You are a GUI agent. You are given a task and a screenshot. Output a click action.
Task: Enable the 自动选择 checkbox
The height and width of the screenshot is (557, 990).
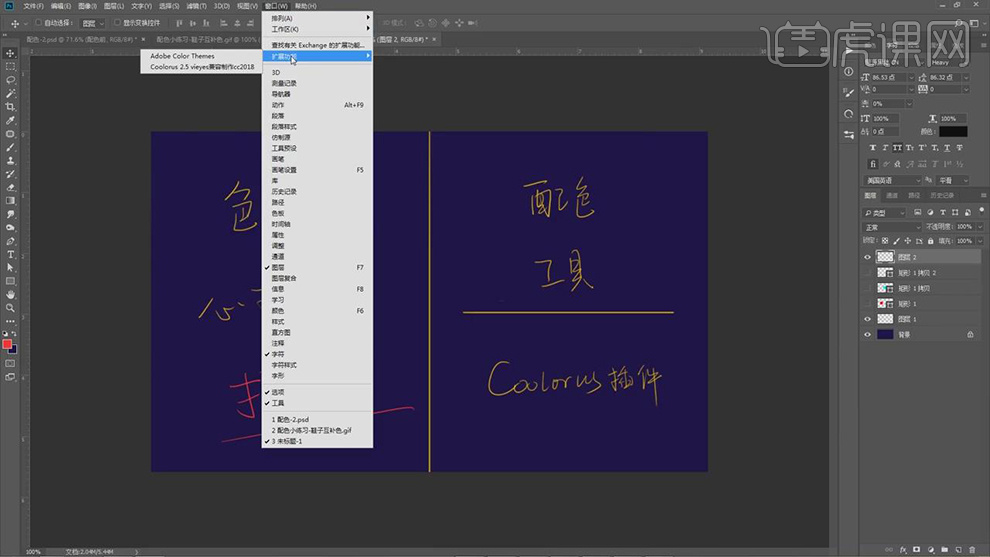pos(38,22)
